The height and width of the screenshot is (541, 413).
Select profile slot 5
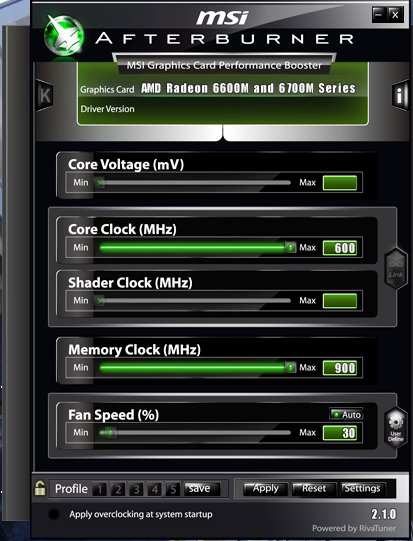click(173, 489)
